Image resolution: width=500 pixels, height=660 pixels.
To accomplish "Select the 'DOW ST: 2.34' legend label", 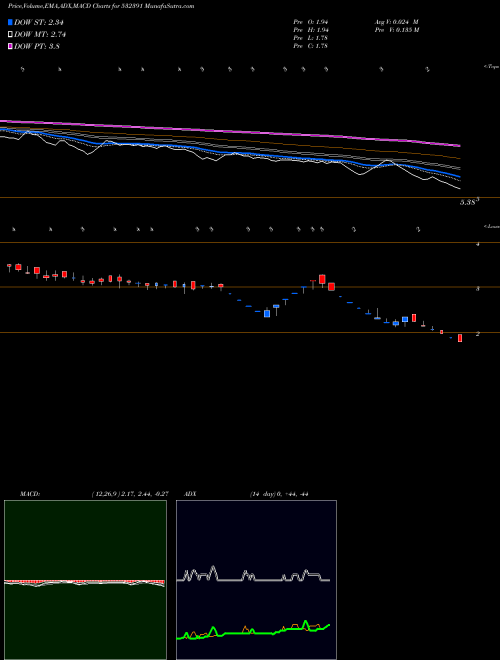I will [x=39, y=22].
